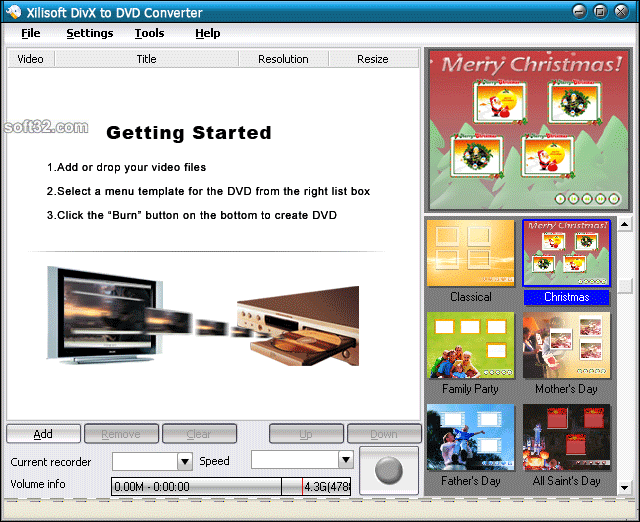Image resolution: width=640 pixels, height=522 pixels.
Task: Click the Down button
Action: 384,434
